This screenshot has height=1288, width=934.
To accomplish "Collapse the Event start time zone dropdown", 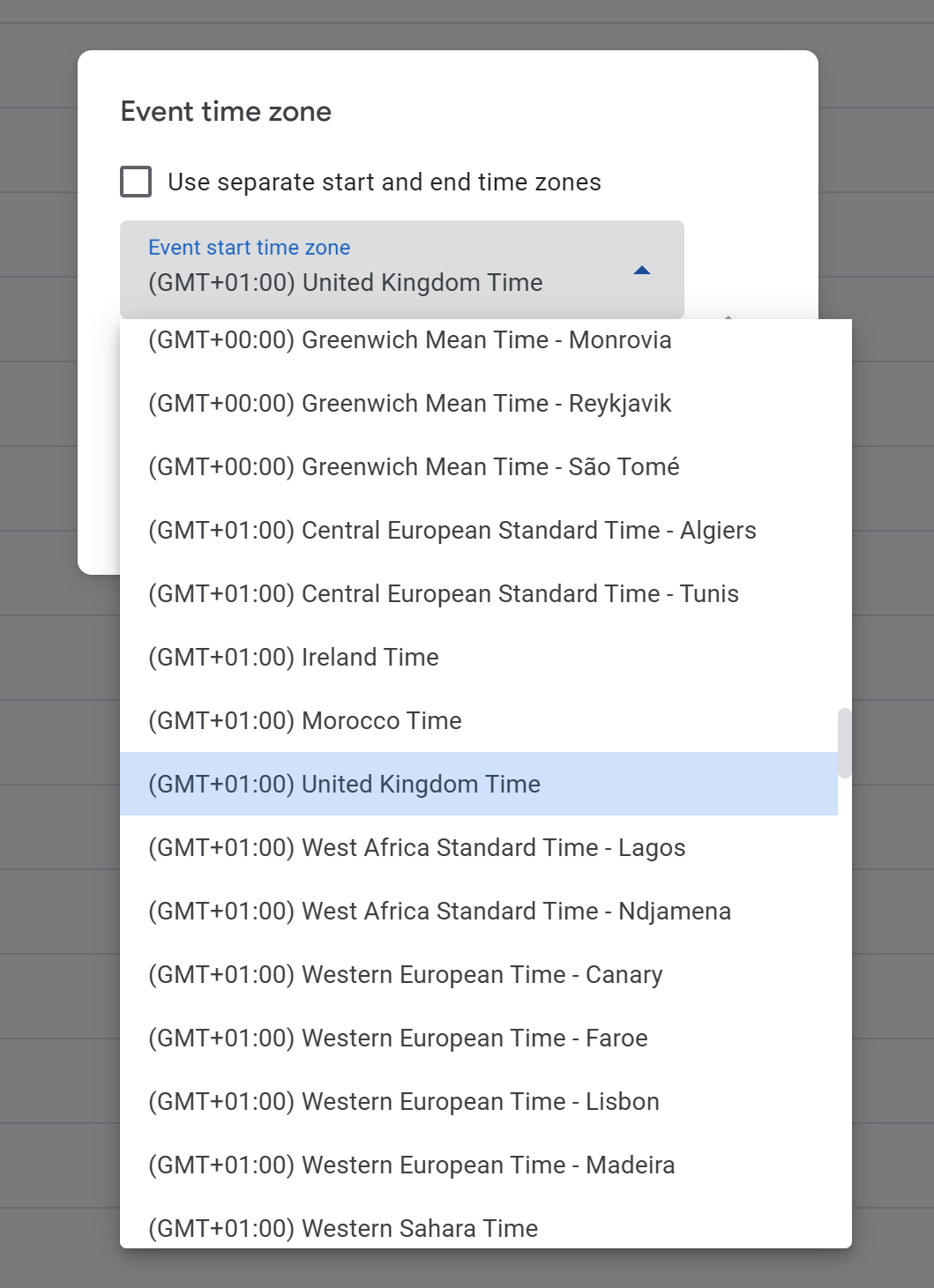I will (x=401, y=269).
